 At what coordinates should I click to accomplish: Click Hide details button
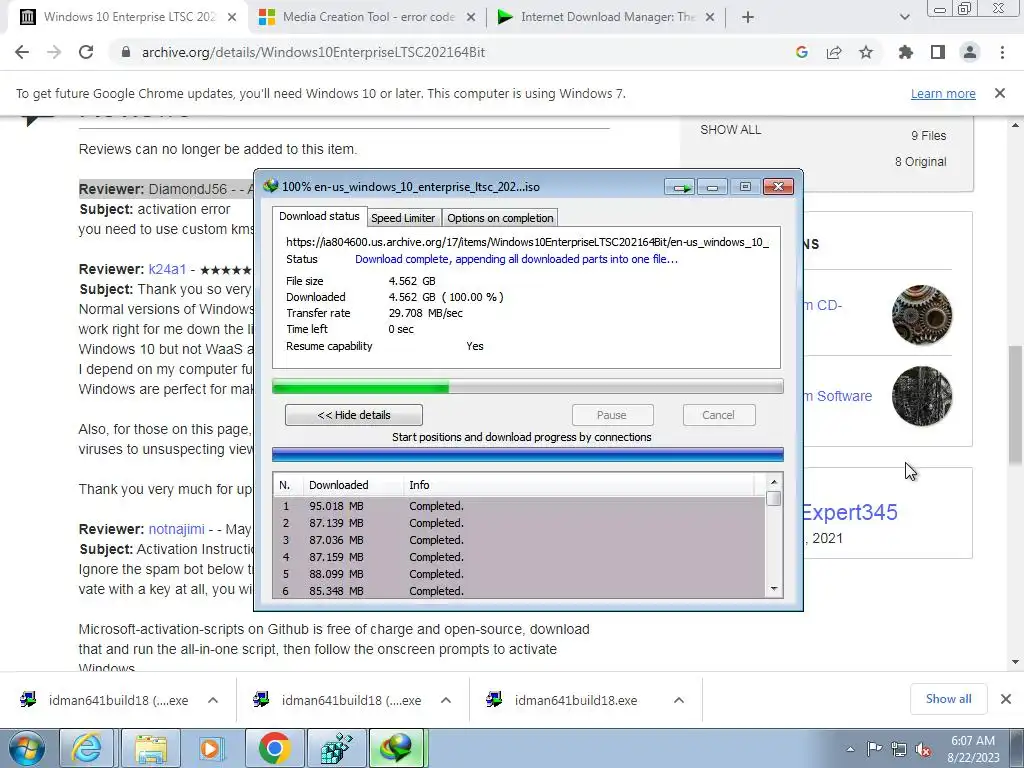point(354,415)
